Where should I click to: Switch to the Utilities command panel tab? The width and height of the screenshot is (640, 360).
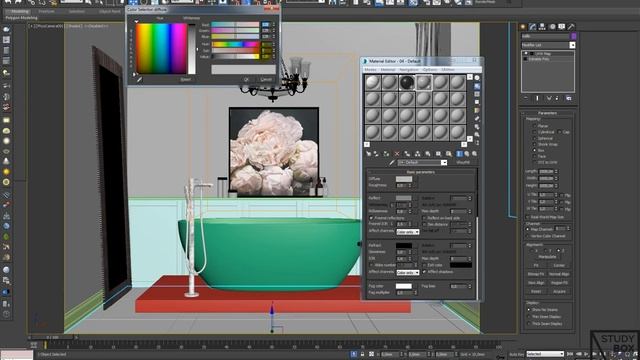click(x=571, y=27)
